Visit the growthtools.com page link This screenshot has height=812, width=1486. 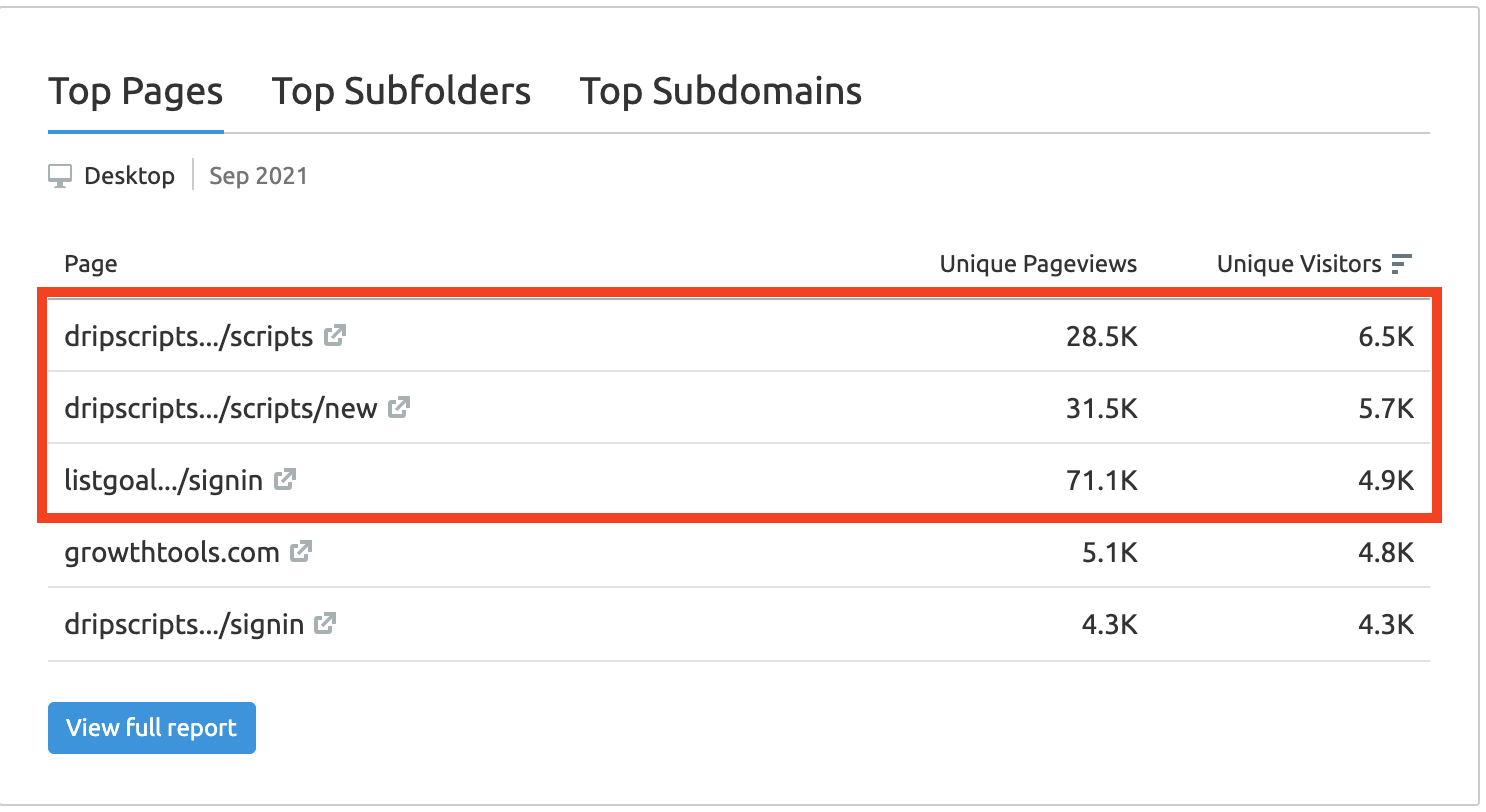(171, 551)
